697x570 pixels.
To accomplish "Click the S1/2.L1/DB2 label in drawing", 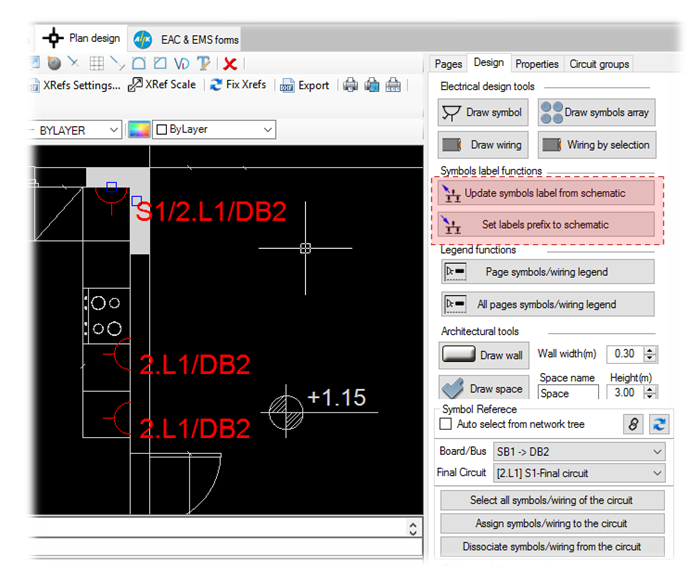I will pyautogui.click(x=211, y=212).
